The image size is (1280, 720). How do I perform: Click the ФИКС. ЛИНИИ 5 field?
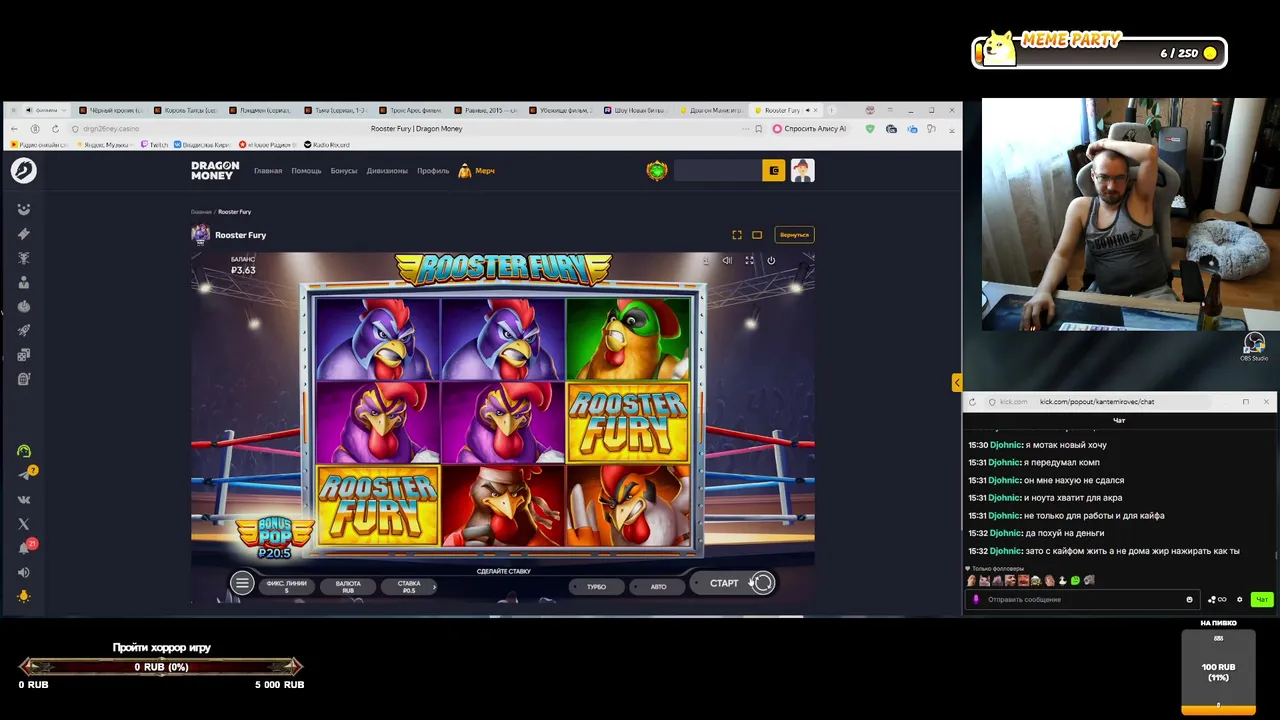click(x=286, y=587)
